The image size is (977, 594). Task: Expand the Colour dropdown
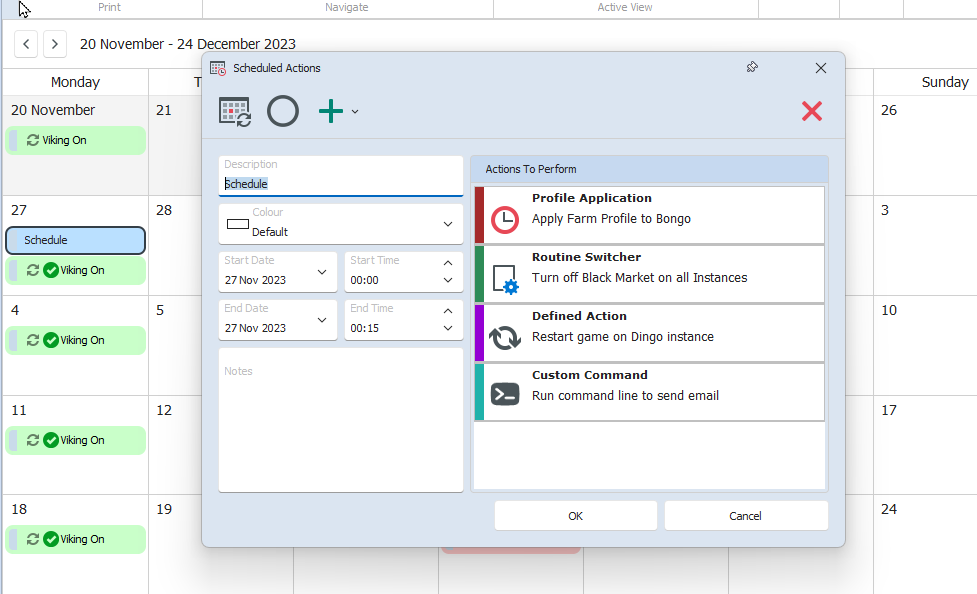tap(447, 224)
